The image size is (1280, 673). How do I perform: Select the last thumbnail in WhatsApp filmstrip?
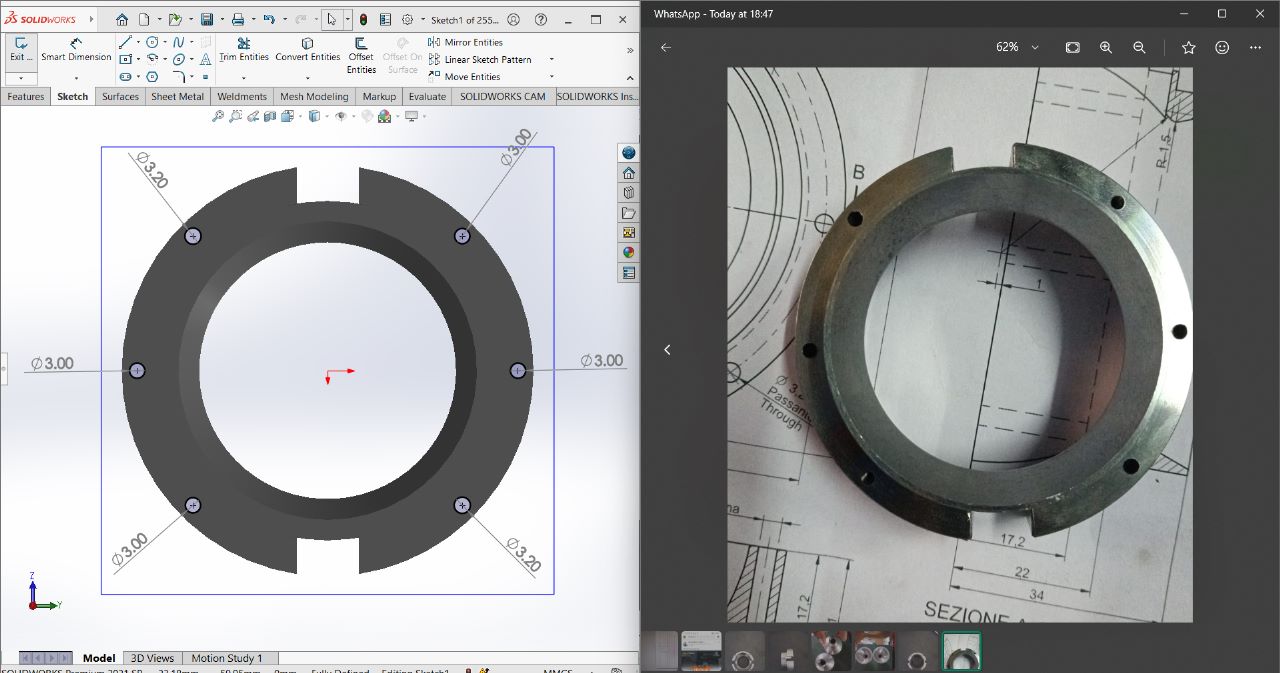(960, 651)
